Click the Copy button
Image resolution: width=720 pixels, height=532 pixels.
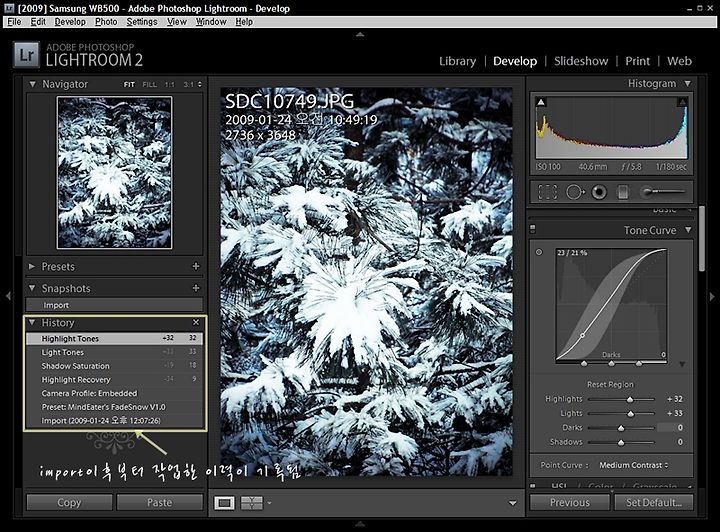(69, 503)
